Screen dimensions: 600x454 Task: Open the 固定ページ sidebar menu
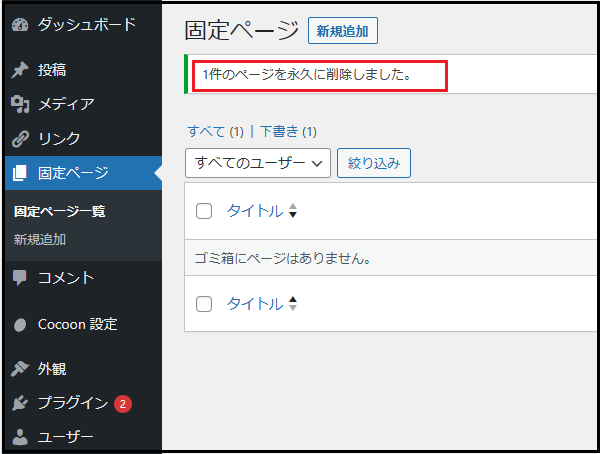click(x=83, y=173)
